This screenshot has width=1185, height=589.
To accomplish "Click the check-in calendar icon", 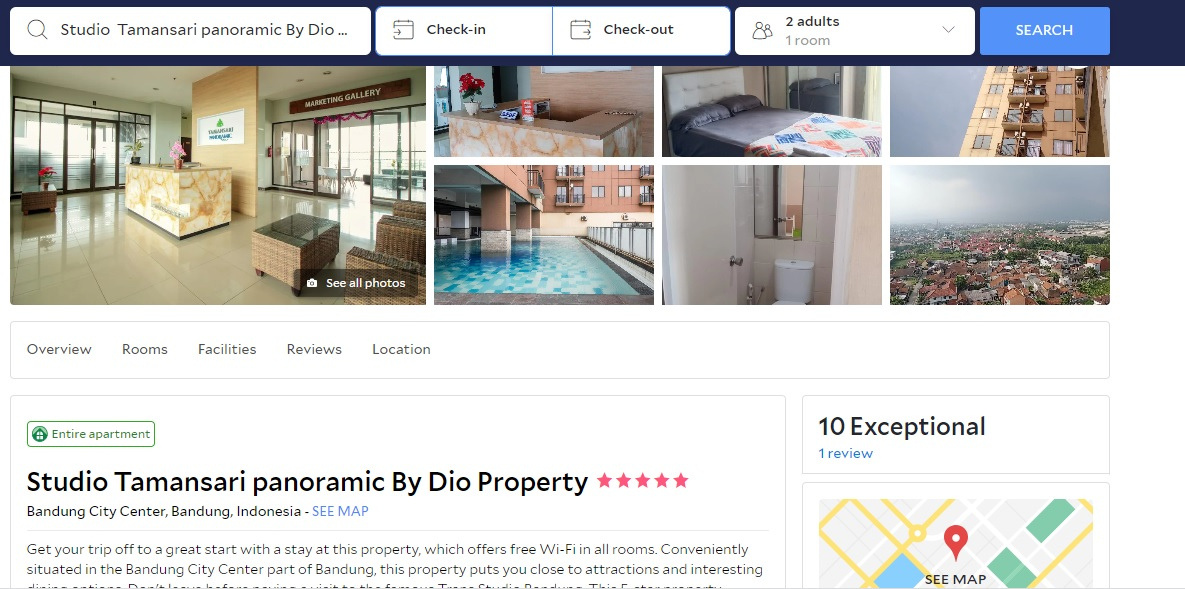I will point(404,29).
